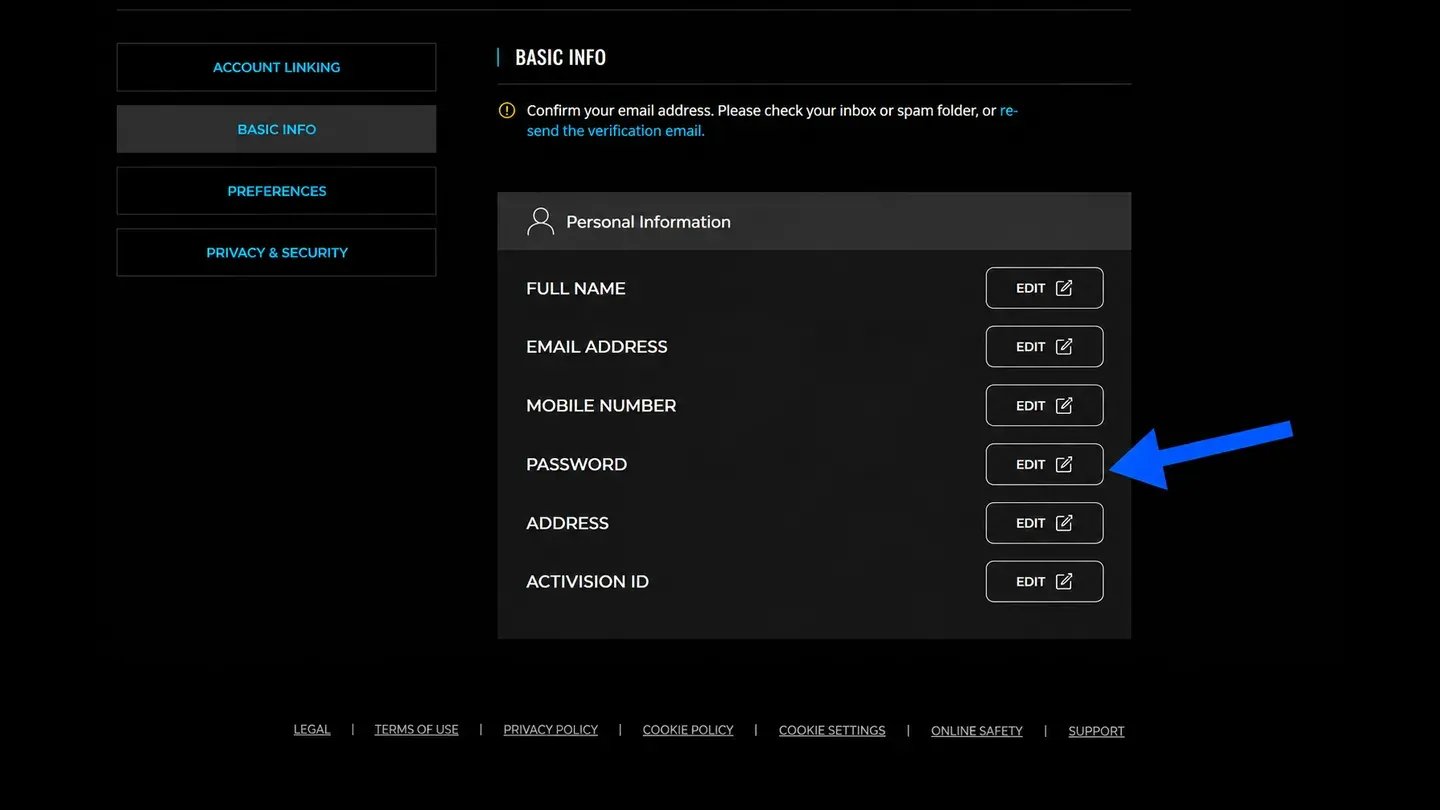The width and height of the screenshot is (1440, 810).
Task: Open the Support footer link
Action: point(1096,731)
